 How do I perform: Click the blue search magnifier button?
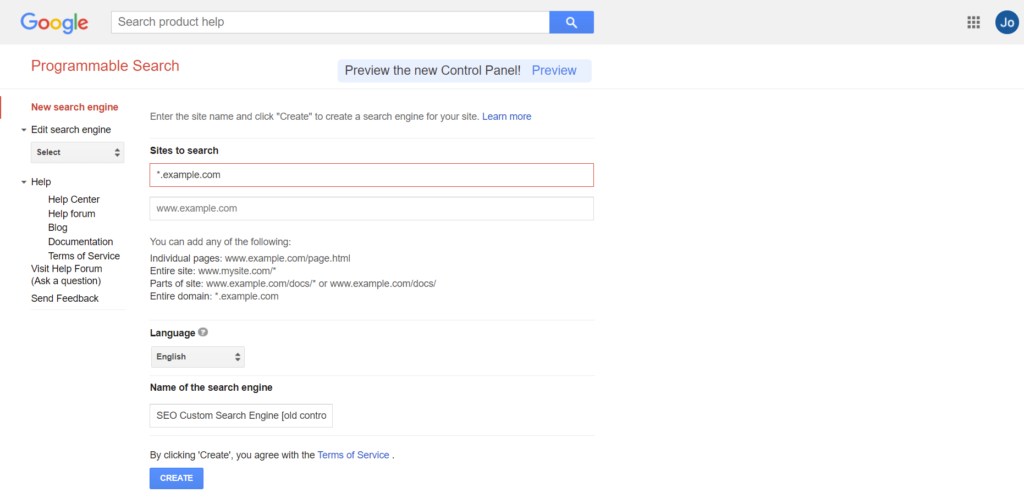(x=571, y=22)
